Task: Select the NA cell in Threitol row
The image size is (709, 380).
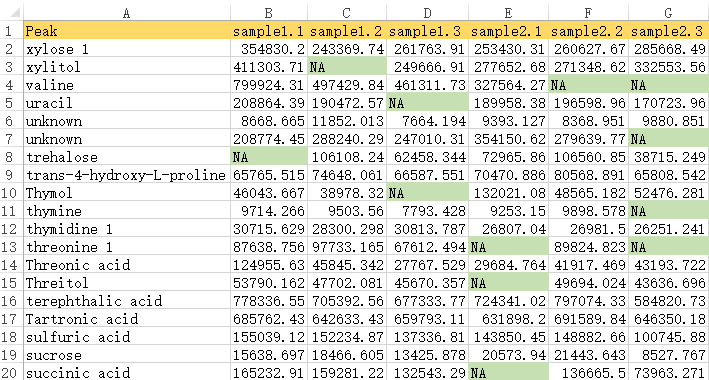Action: pyautogui.click(x=508, y=283)
